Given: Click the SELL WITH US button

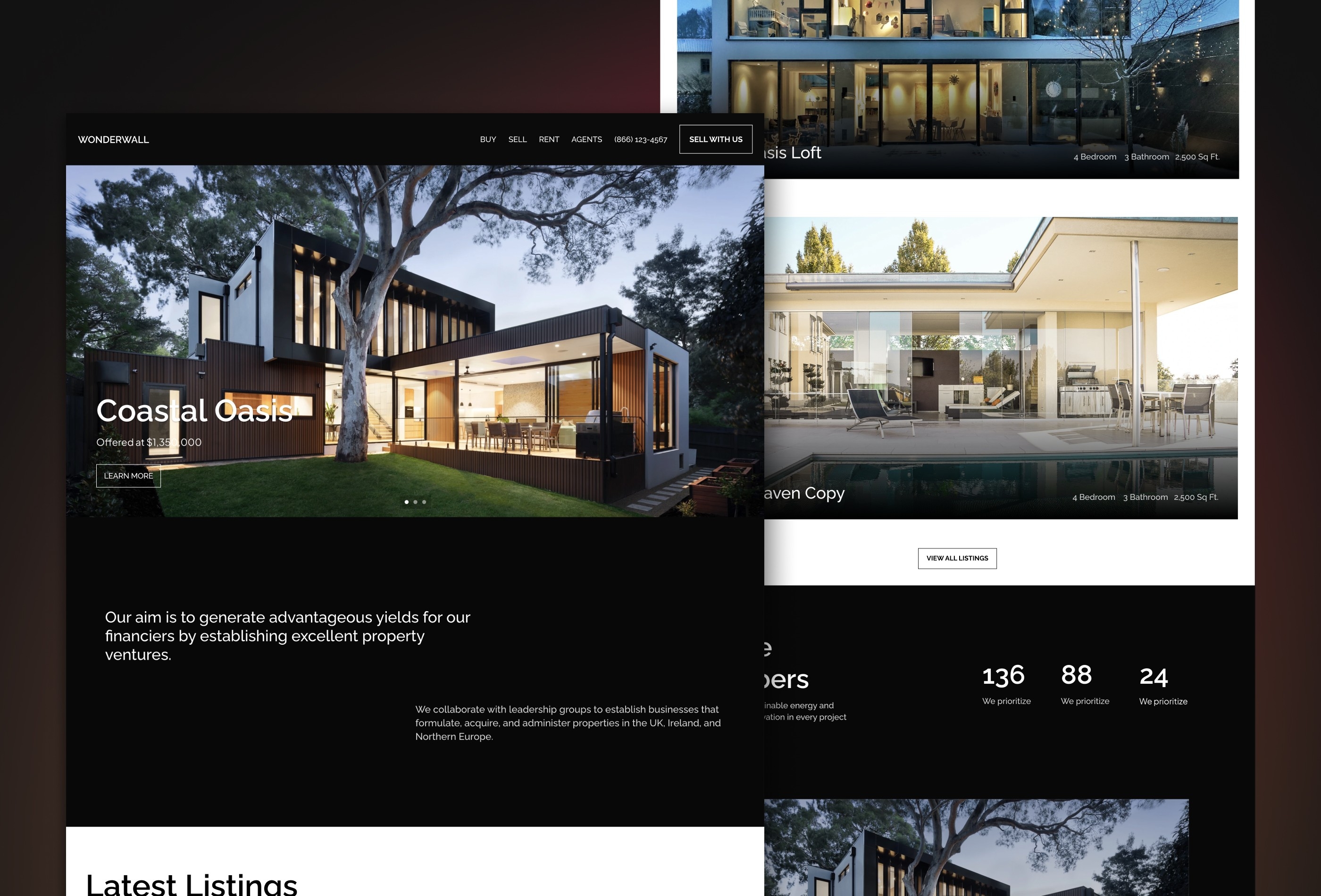Looking at the screenshot, I should pyautogui.click(x=716, y=140).
